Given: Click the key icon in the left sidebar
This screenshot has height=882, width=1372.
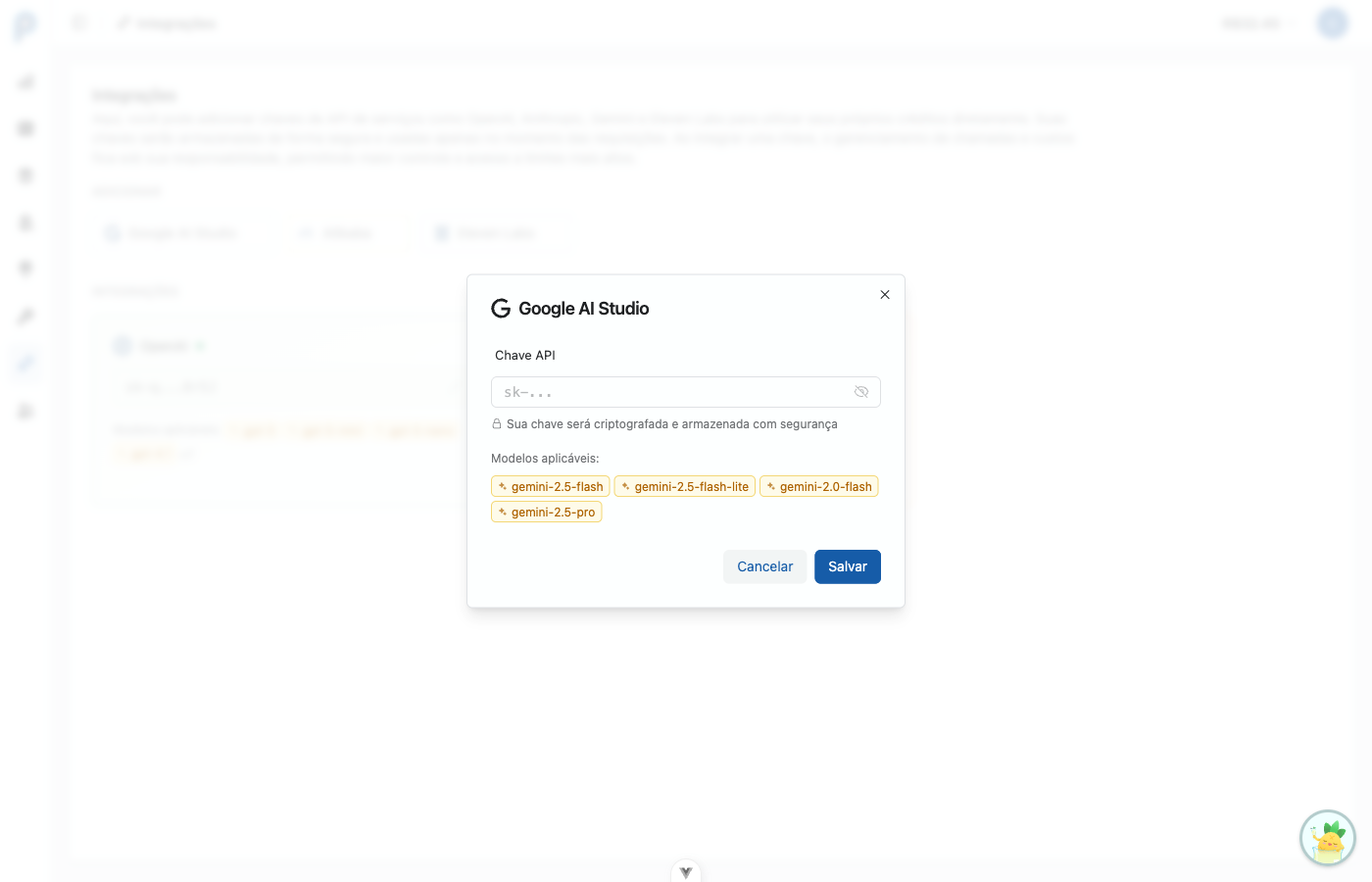Looking at the screenshot, I should point(24,315).
